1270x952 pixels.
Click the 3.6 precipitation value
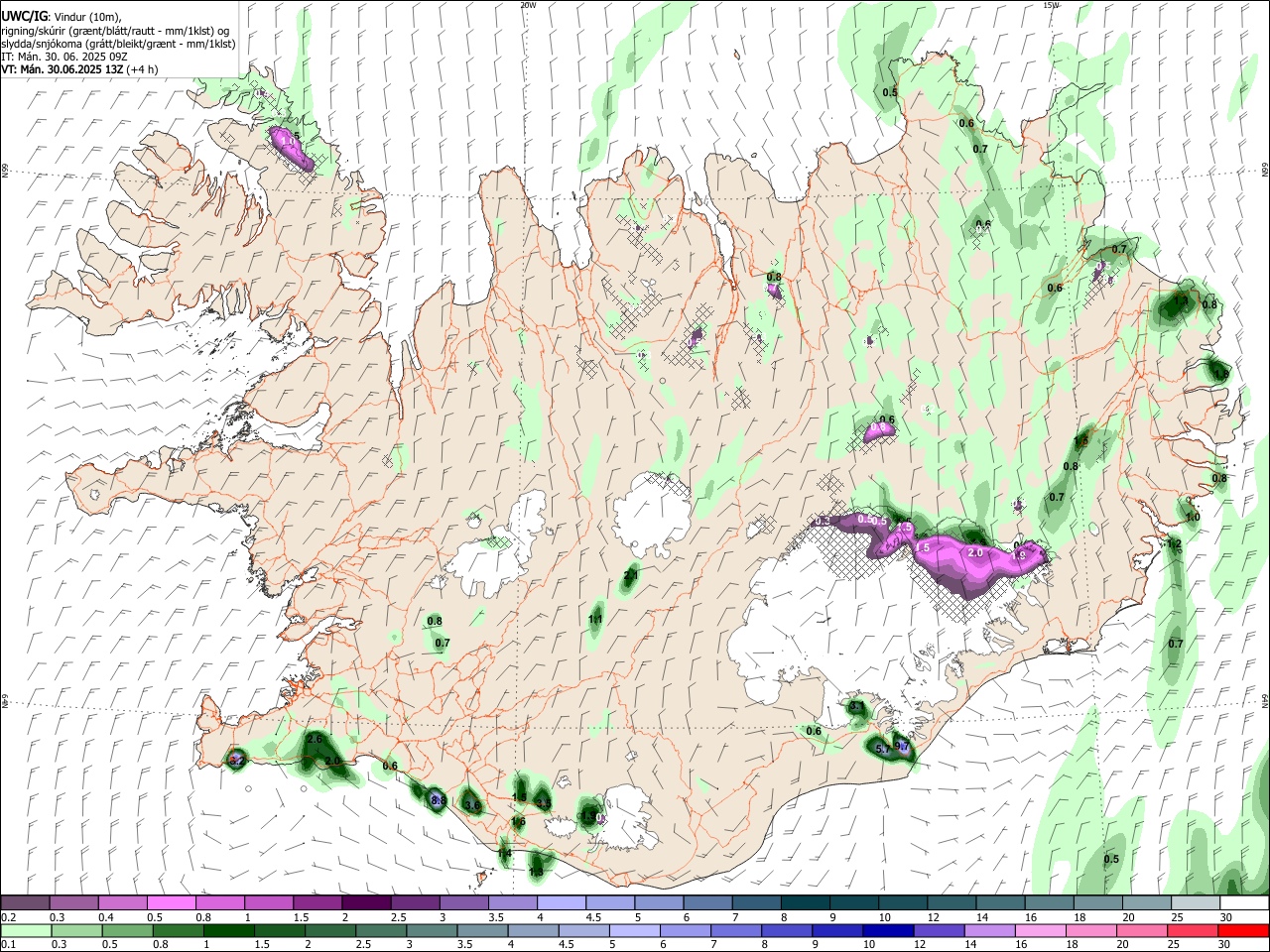(x=473, y=807)
